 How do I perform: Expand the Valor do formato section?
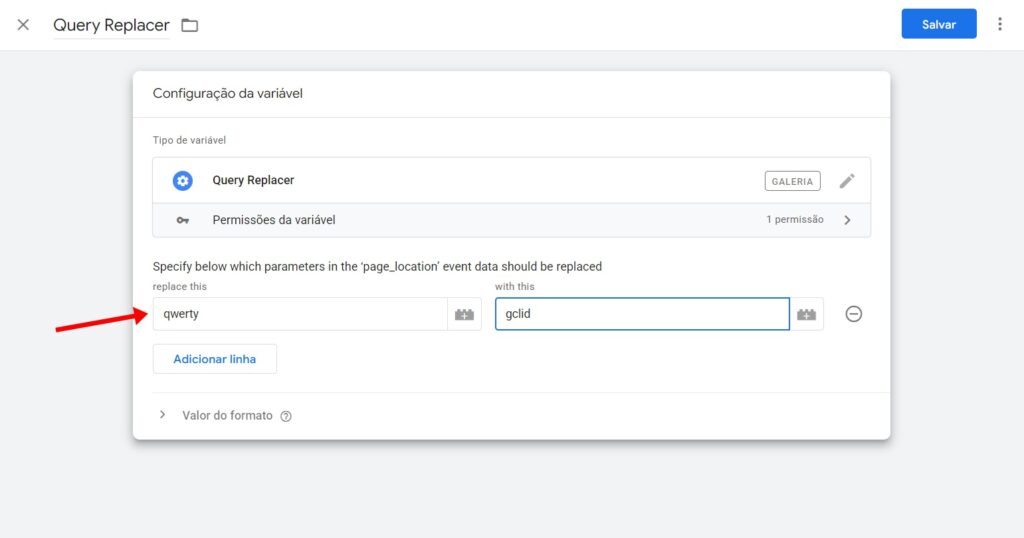coord(163,415)
